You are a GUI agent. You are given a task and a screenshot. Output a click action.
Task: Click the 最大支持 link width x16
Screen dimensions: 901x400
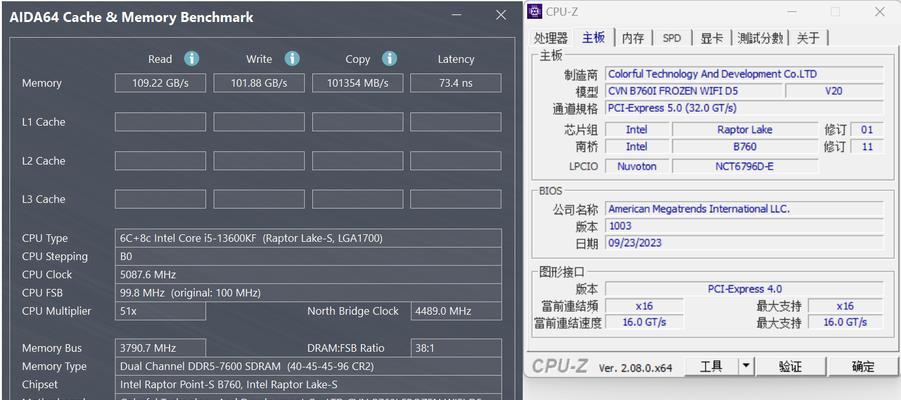point(845,306)
